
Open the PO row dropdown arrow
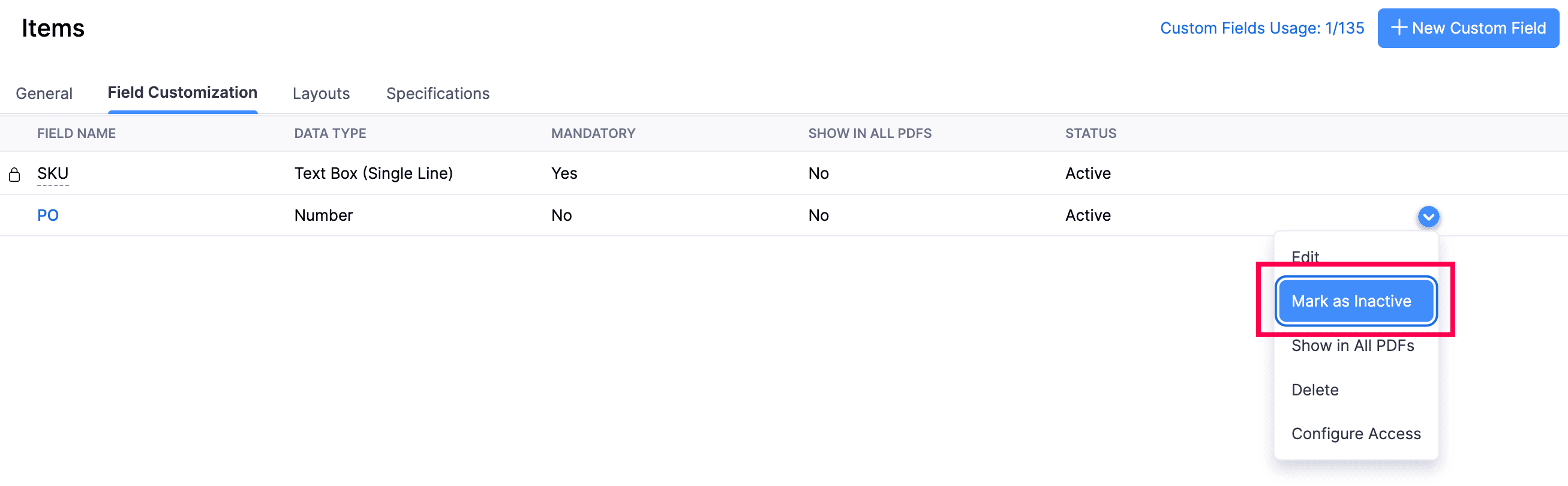[x=1428, y=216]
